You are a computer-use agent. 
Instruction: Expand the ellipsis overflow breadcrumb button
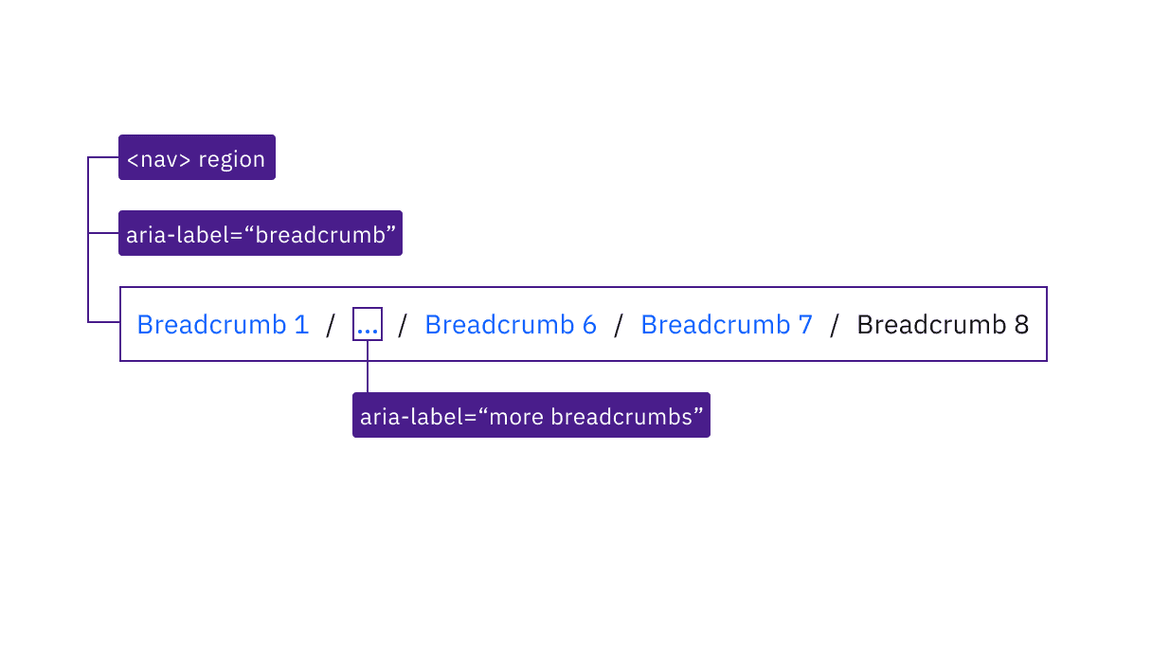tap(367, 325)
